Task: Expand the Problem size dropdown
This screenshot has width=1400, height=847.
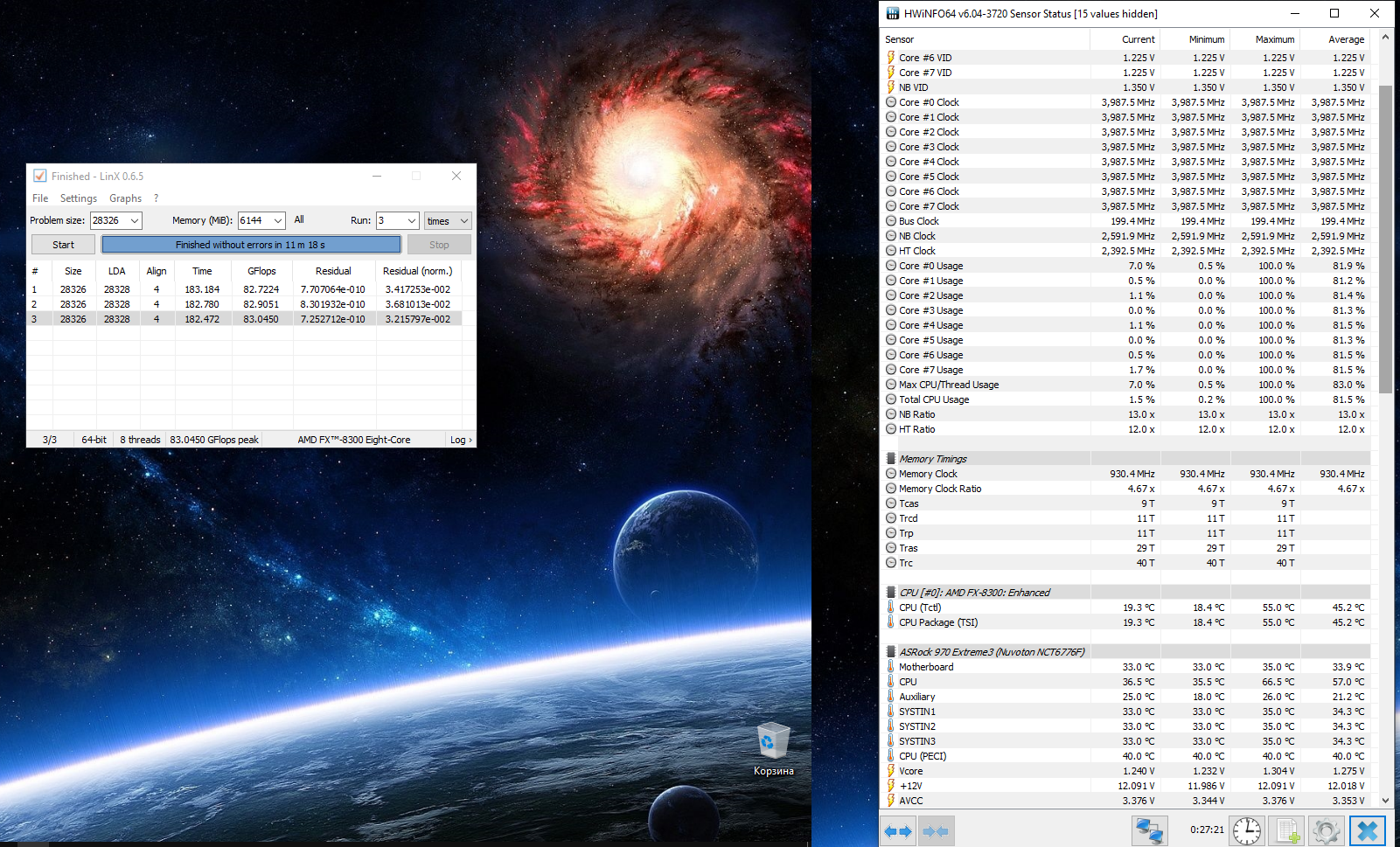Action: pos(135,221)
